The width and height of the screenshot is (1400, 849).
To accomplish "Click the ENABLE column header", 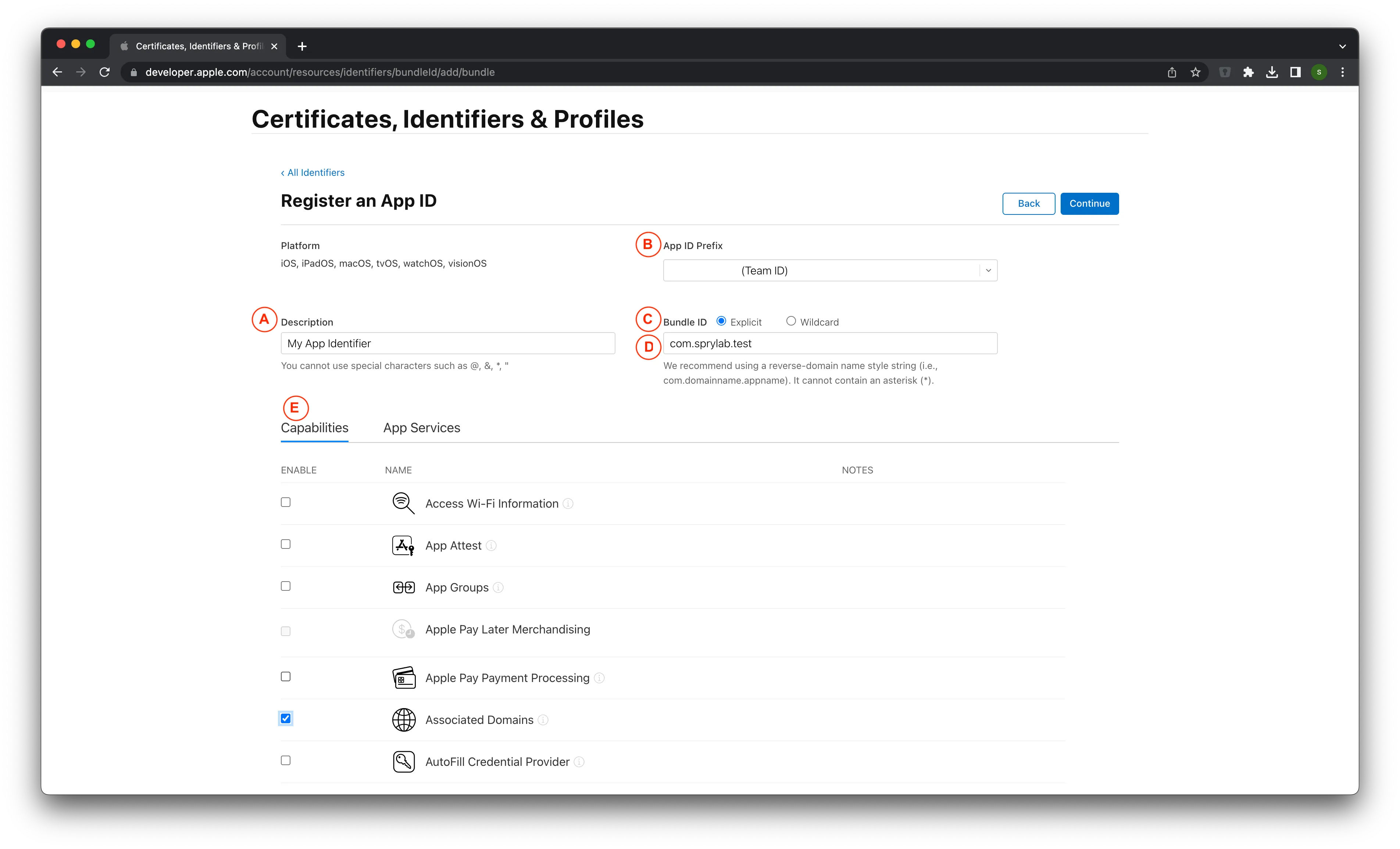I will (299, 470).
